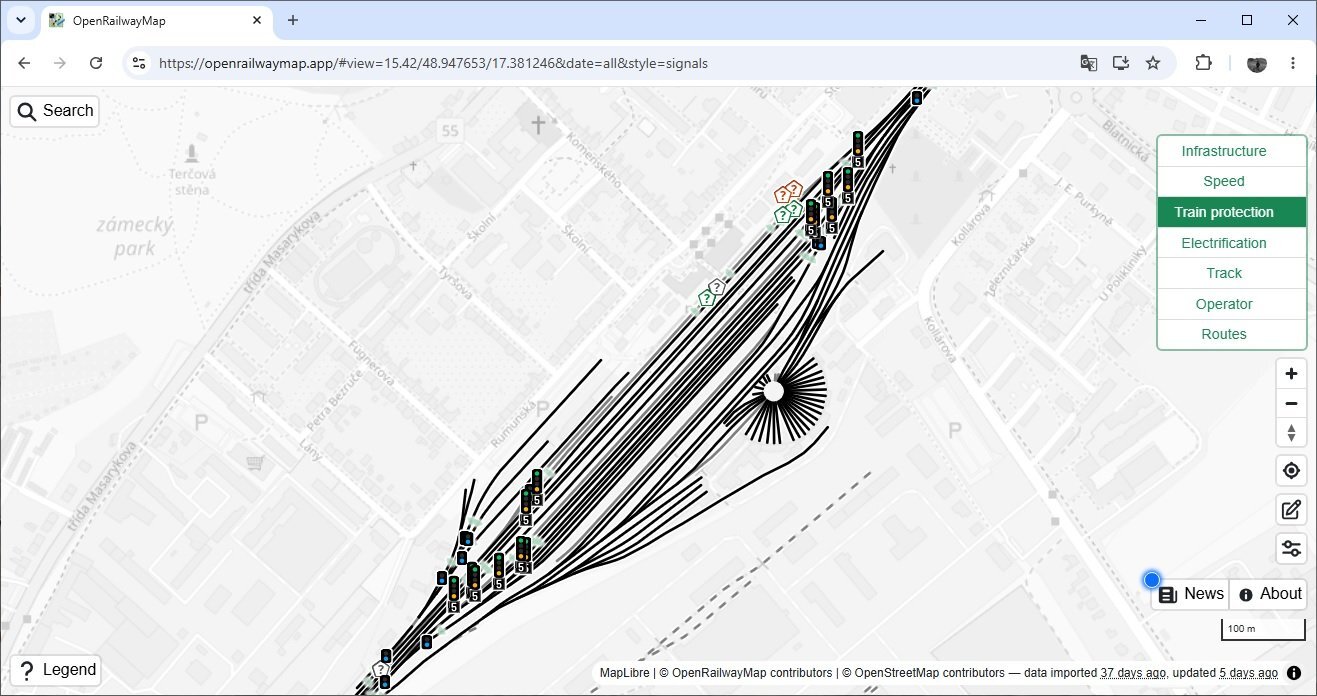Expand the Legend panel
This screenshot has height=696, width=1317.
coord(56,670)
